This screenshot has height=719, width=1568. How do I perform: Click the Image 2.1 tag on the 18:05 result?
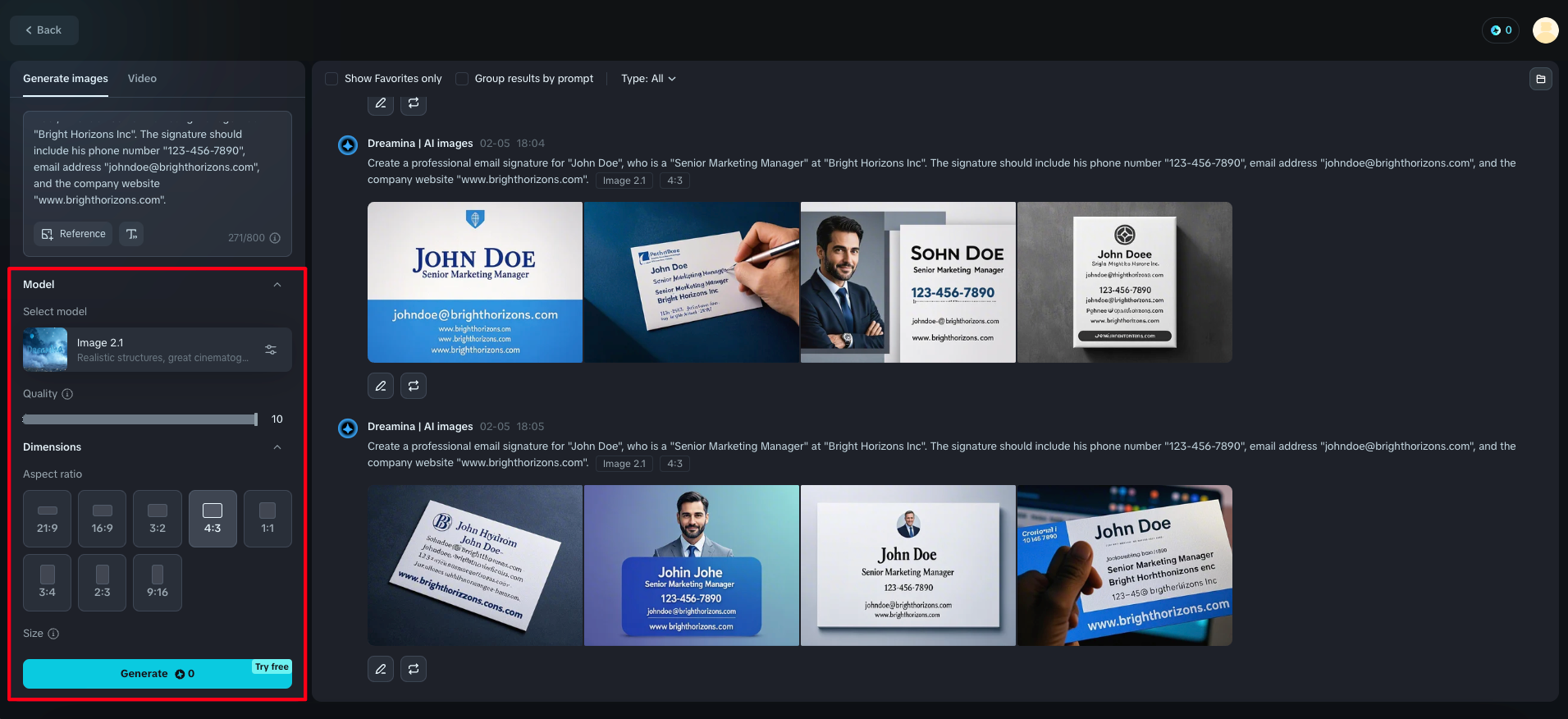(x=624, y=464)
